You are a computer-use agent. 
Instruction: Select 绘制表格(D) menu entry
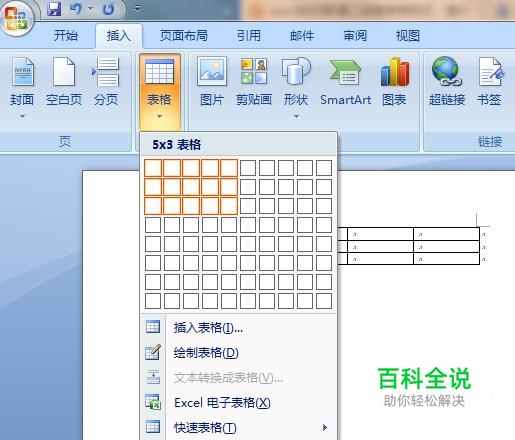point(239,352)
